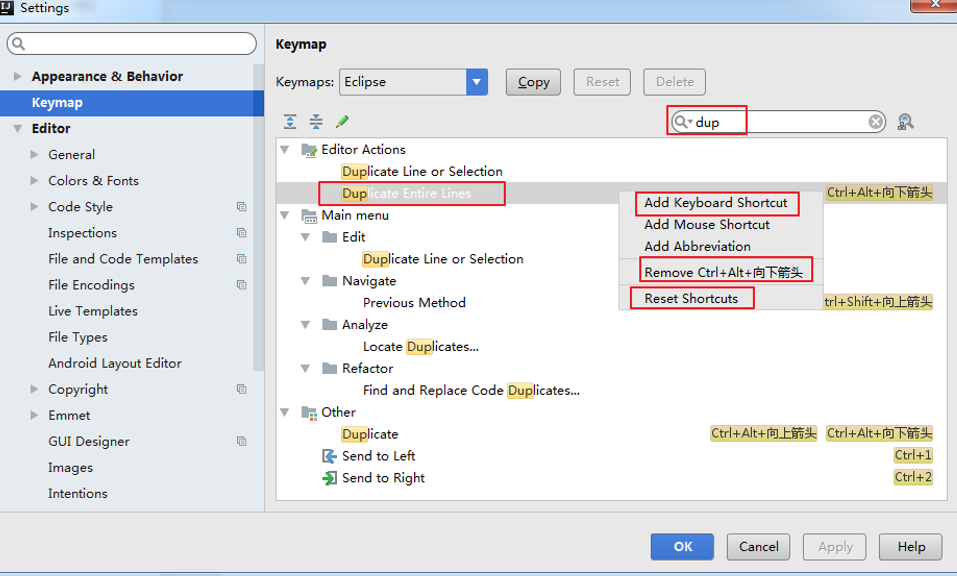Expand the Code Style node

[35, 207]
